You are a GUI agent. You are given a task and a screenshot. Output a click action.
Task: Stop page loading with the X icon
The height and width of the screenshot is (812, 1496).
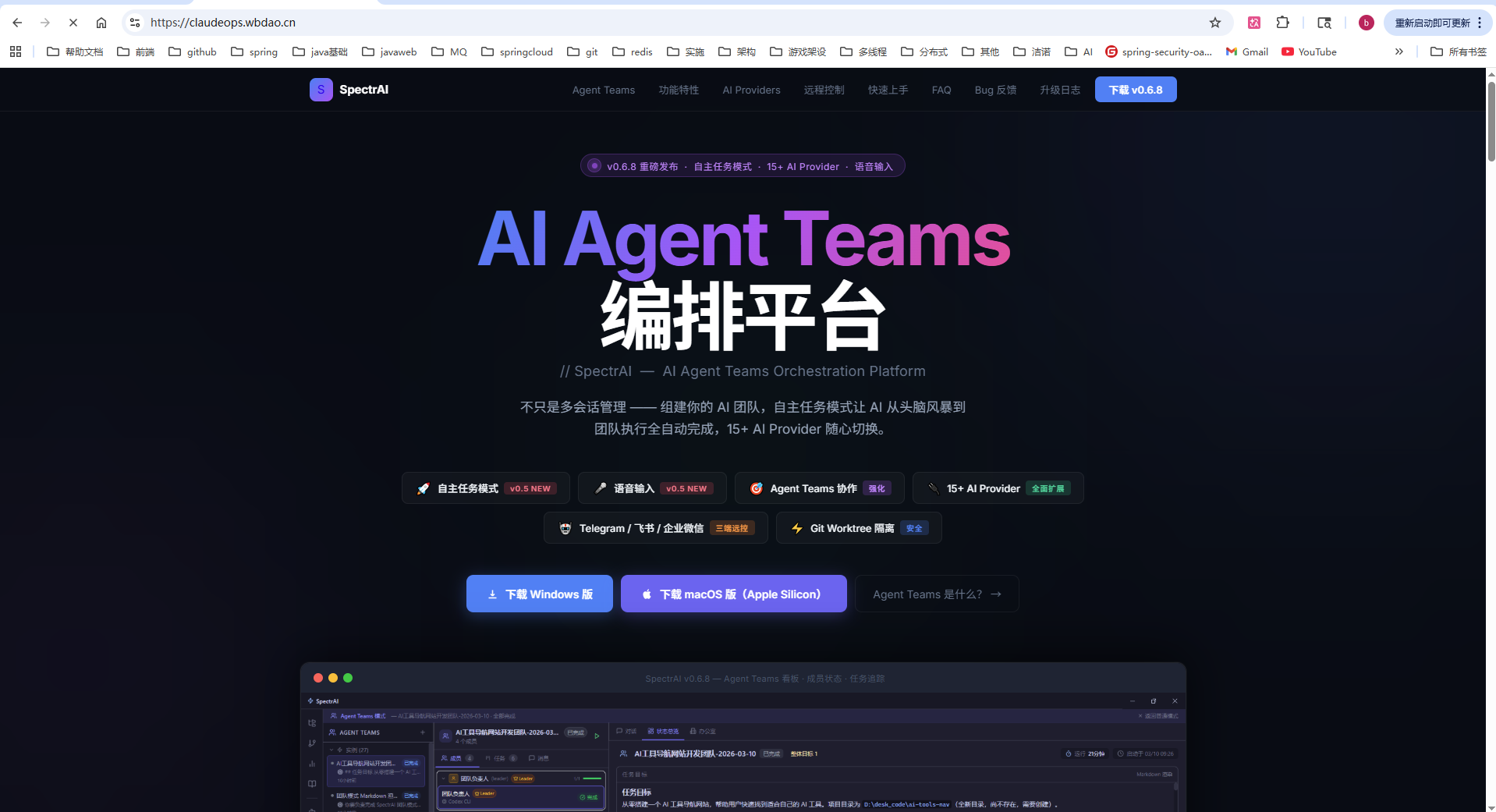73,23
